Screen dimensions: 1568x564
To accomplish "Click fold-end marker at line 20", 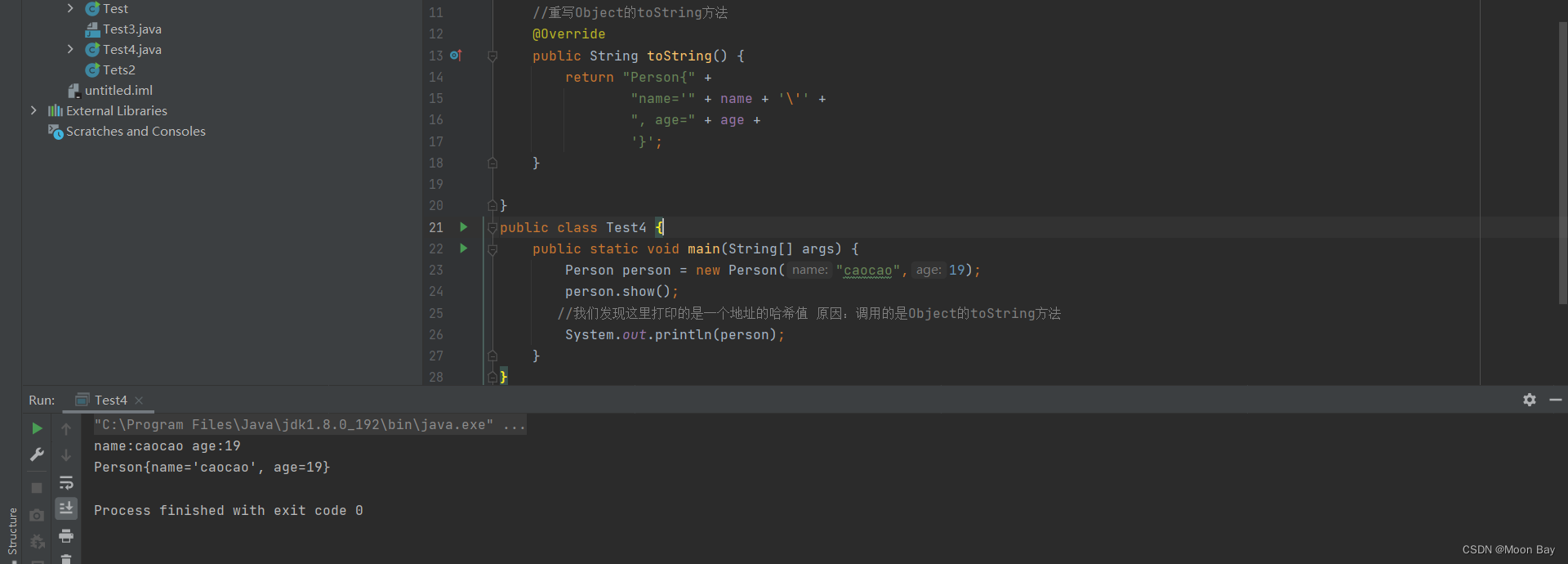I will [x=492, y=205].
